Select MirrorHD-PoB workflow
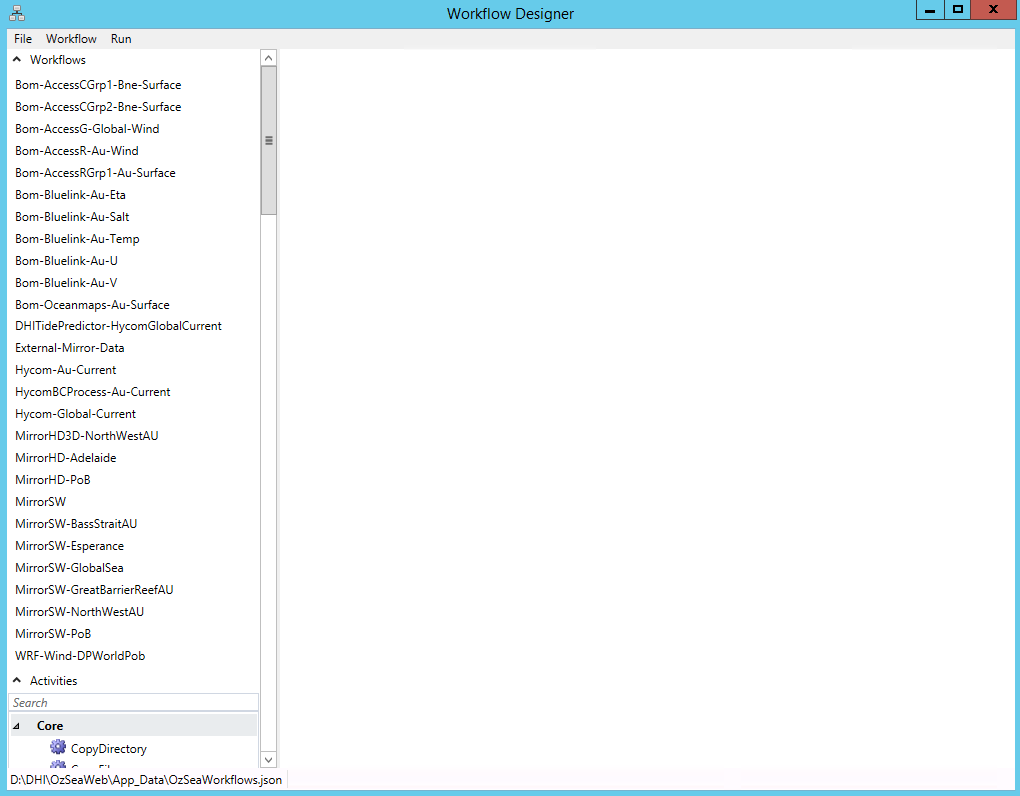The width and height of the screenshot is (1020, 796). [x=53, y=480]
